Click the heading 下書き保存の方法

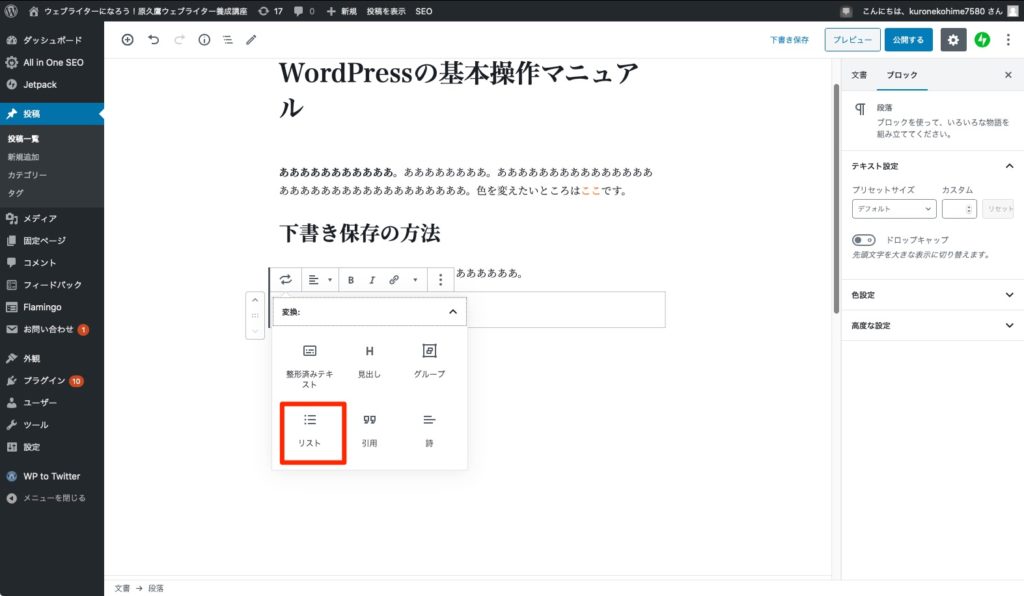click(360, 233)
